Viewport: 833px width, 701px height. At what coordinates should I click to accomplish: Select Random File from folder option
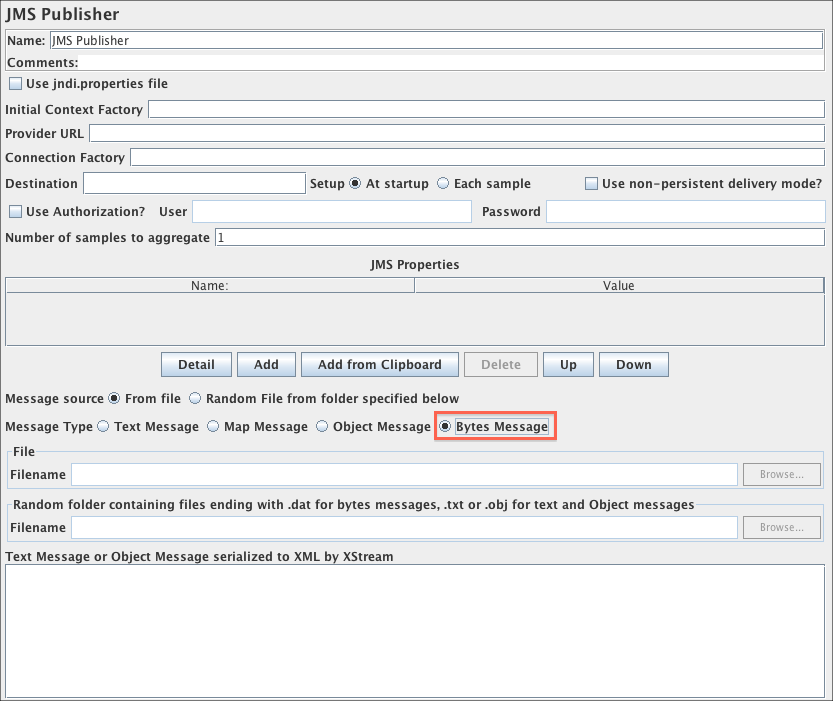point(195,398)
